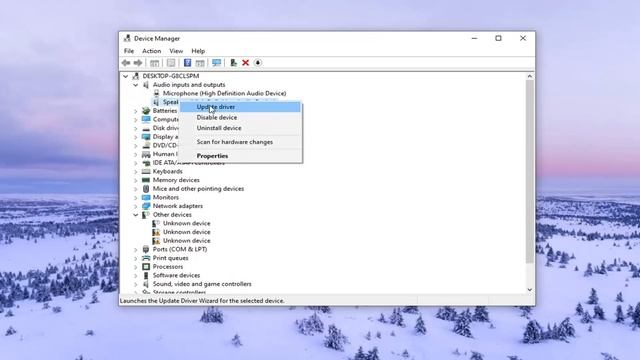Click the red X Uninstall device icon

click(x=245, y=63)
